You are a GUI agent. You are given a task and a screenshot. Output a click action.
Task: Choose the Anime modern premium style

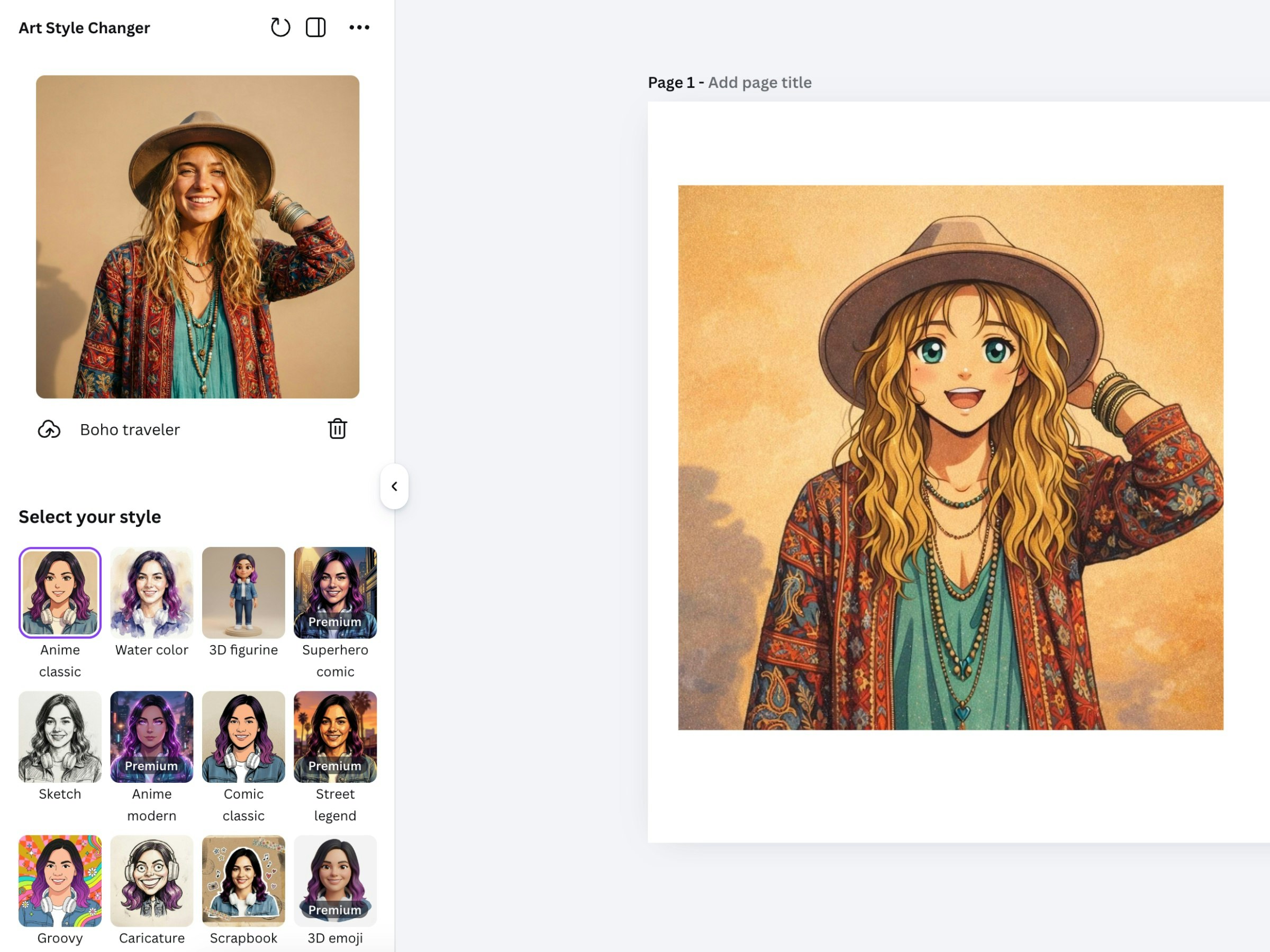(151, 737)
